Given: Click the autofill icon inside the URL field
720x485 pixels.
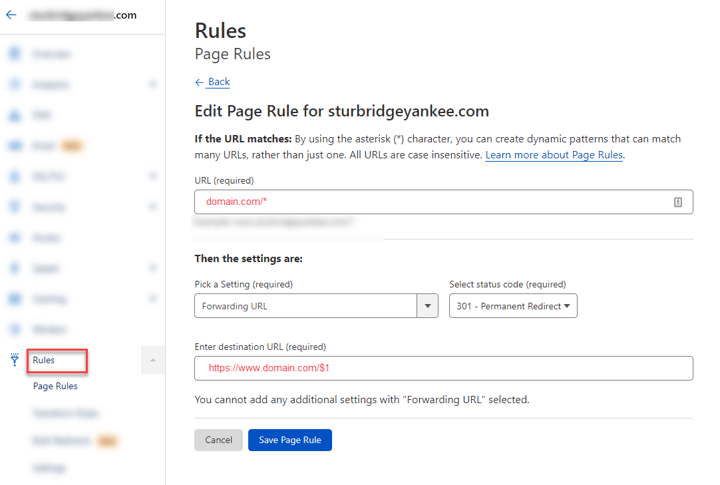Looking at the screenshot, I should click(678, 202).
